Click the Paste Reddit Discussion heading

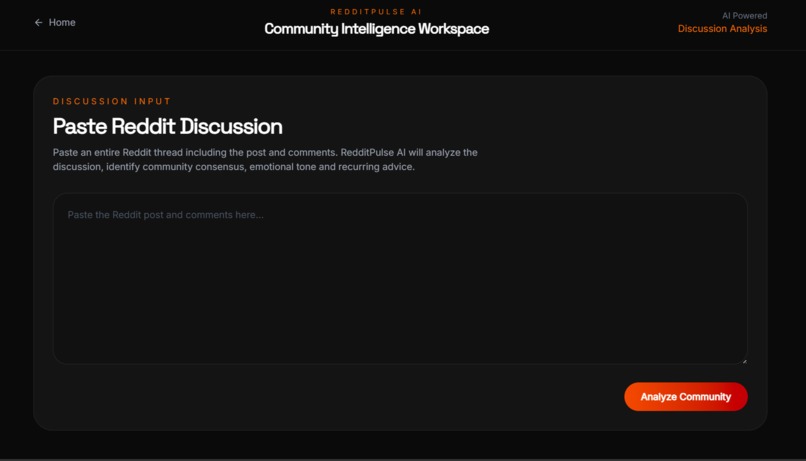coord(168,126)
